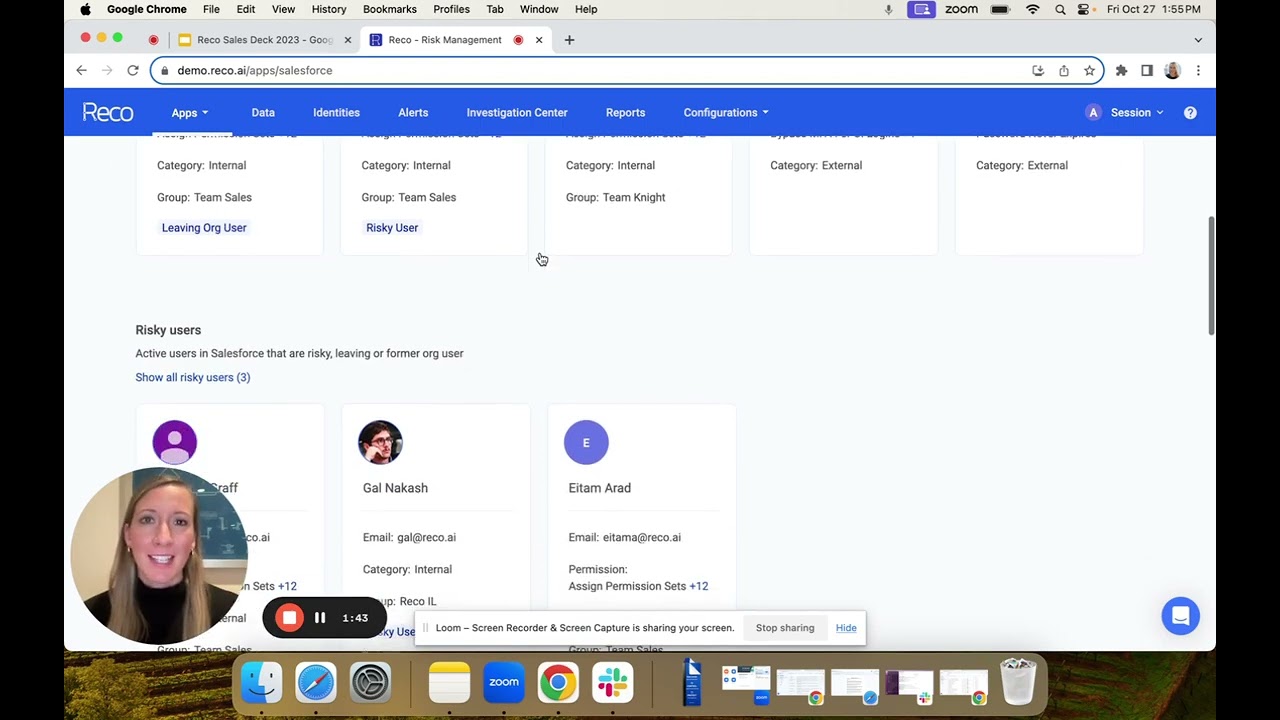Screen dimensions: 1280x720
Task: Go back in Chrome
Action: pos(81,70)
